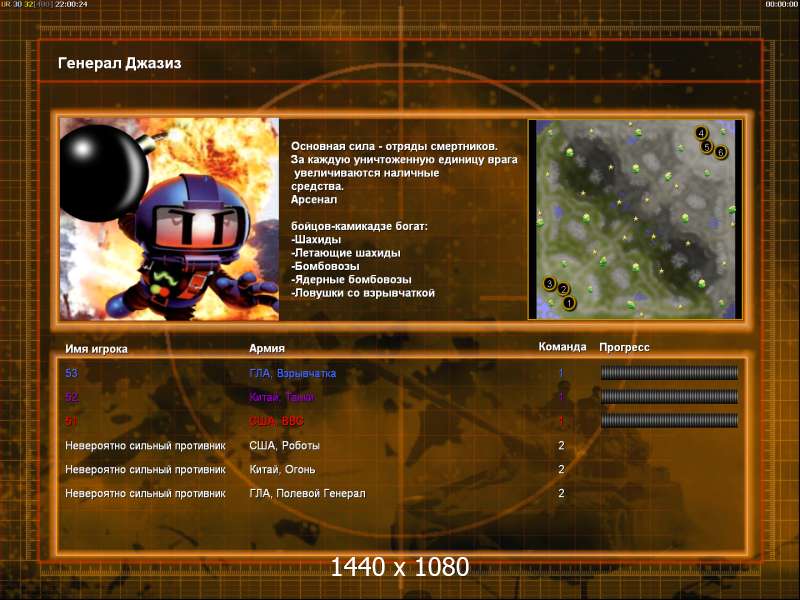This screenshot has height=600, width=800.
Task: Click start position marker 2 on minimap
Action: point(563,289)
